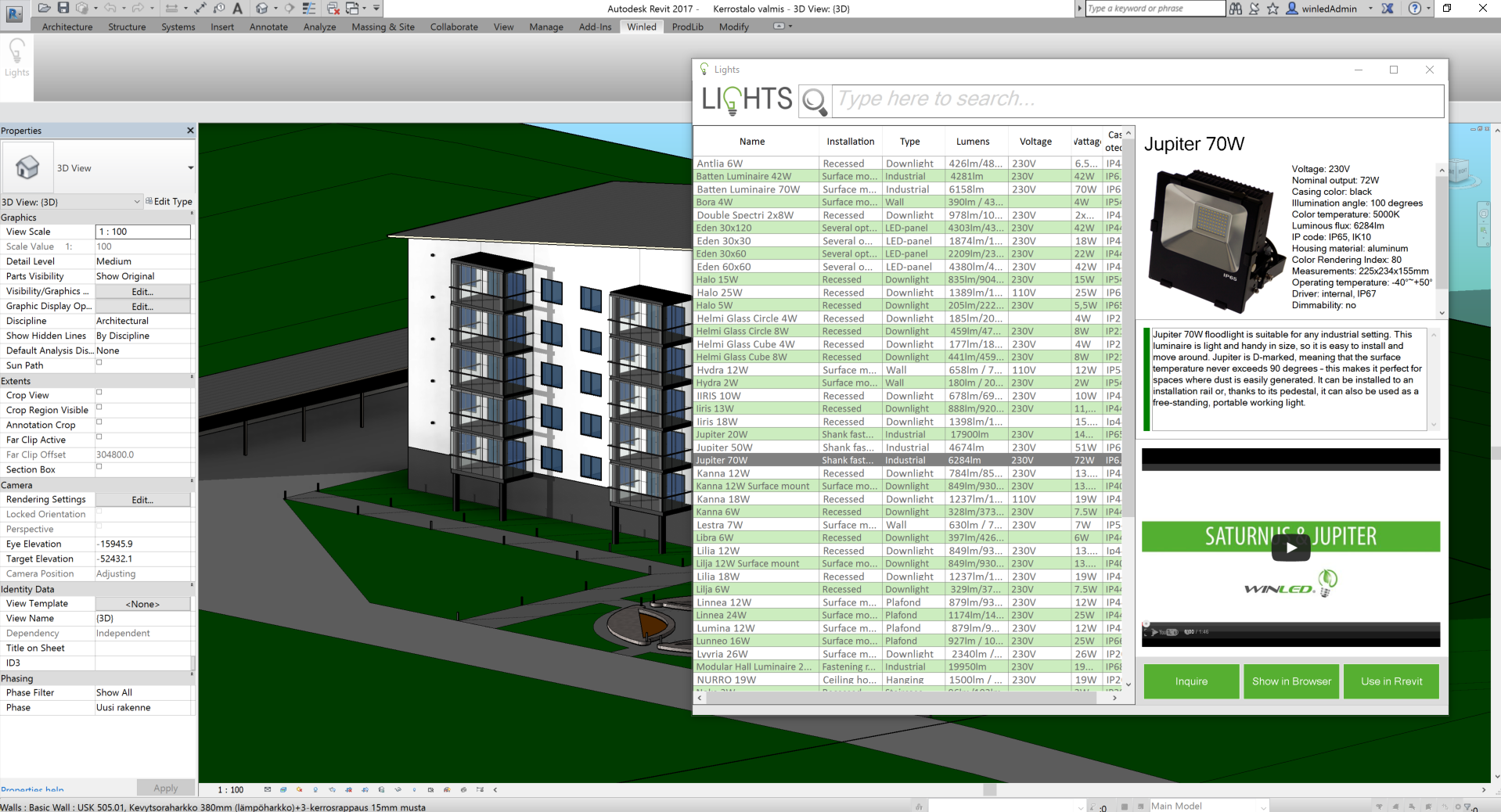Select the Kanna 12W row in lights table
1501x812 pixels.
909,473
